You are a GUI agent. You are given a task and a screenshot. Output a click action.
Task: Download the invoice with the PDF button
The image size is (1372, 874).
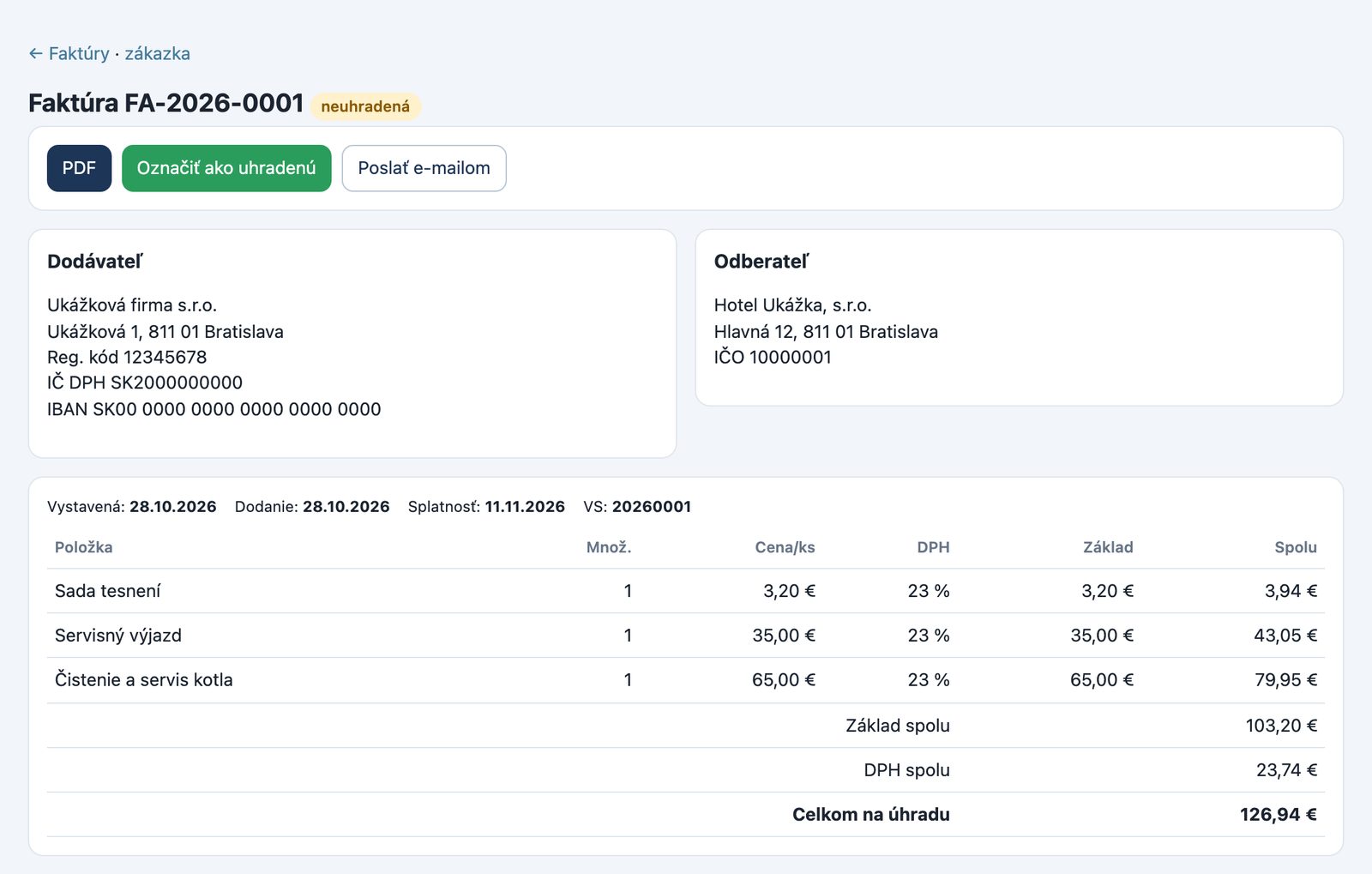(79, 168)
